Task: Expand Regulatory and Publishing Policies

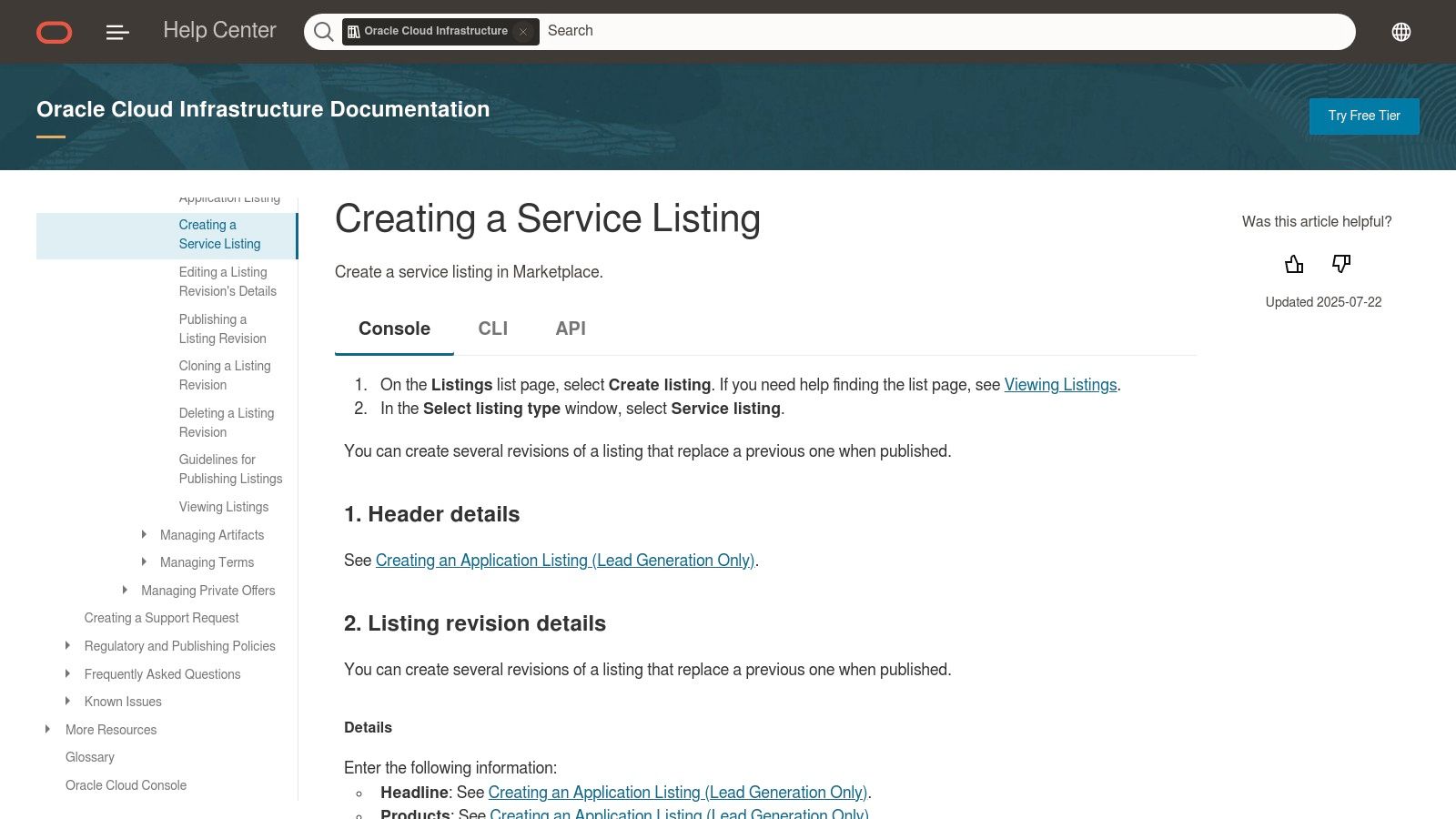Action: 67,645
